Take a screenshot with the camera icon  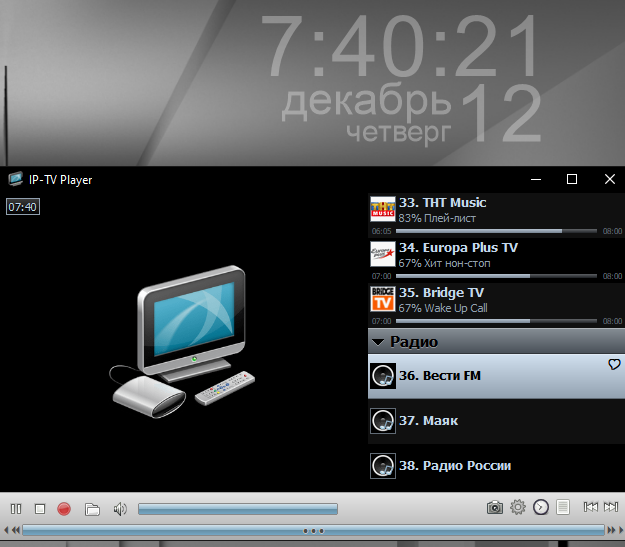(x=495, y=508)
